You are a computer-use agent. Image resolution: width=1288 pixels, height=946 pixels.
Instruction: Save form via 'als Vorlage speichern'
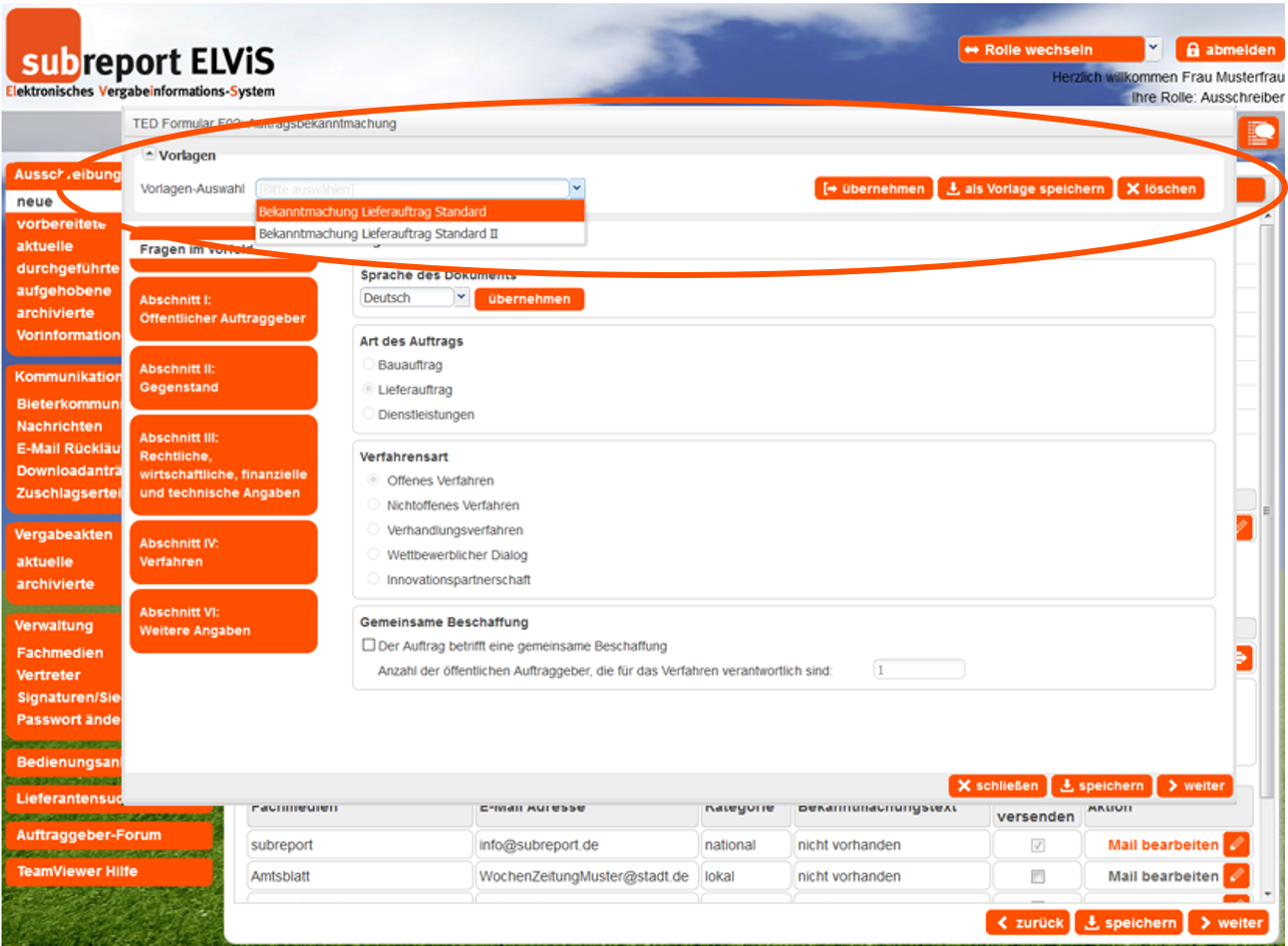1025,188
